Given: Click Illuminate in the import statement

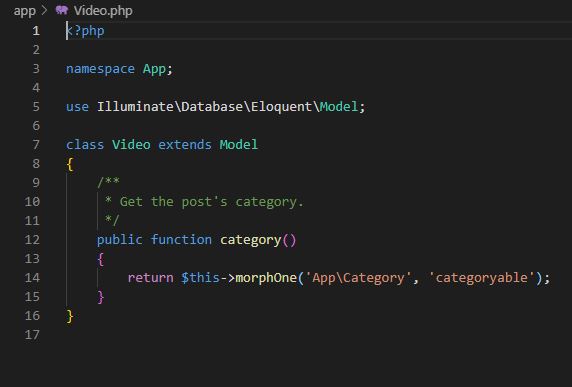Looking at the screenshot, I should (135, 107).
